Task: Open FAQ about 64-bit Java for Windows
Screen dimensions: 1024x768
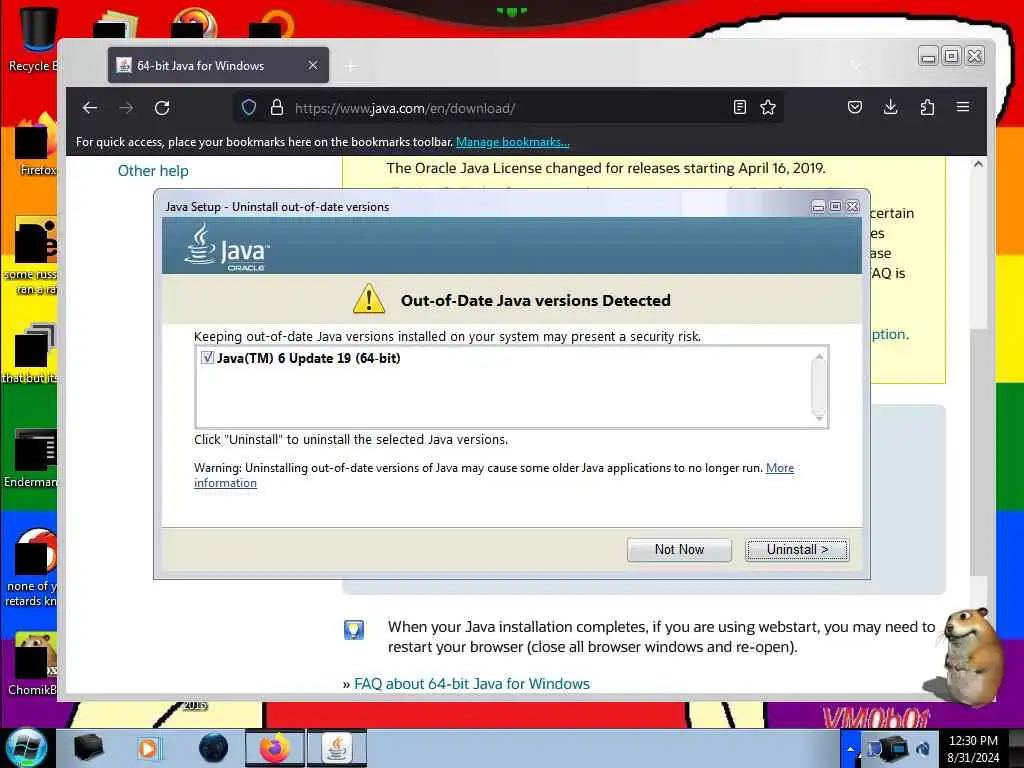Action: point(472,684)
